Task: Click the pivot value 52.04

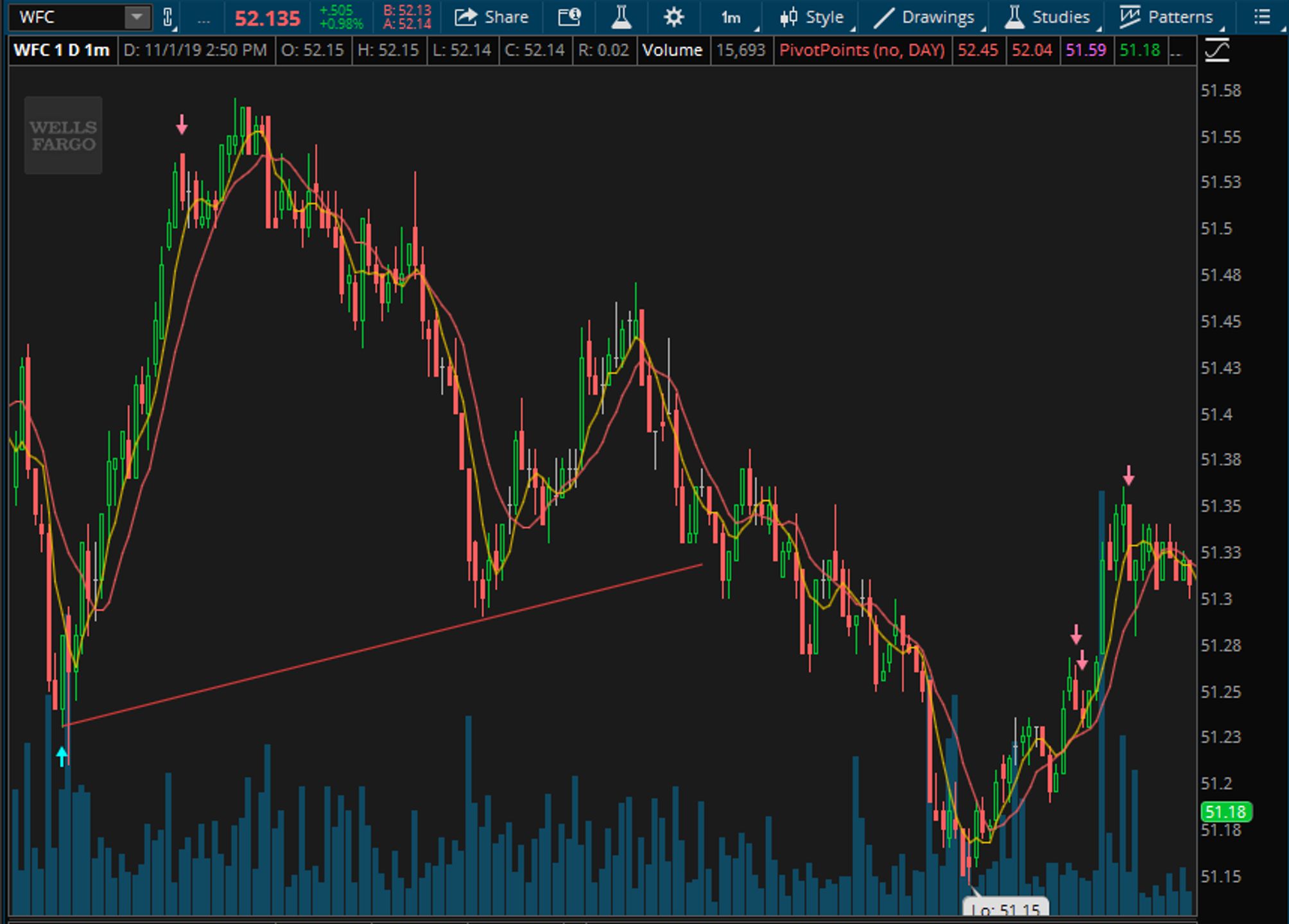Action: click(1032, 50)
